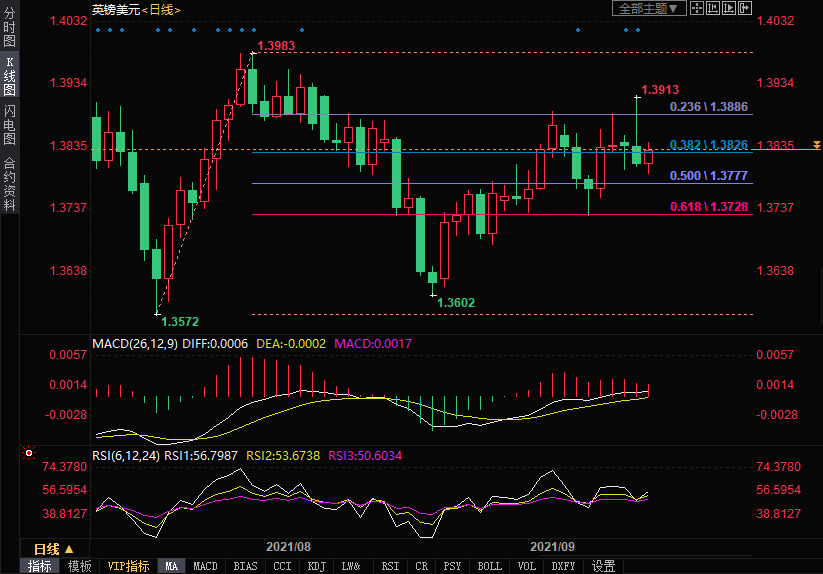Toggle the MACD indicator button
Screen dimensions: 823x574
click(x=205, y=566)
